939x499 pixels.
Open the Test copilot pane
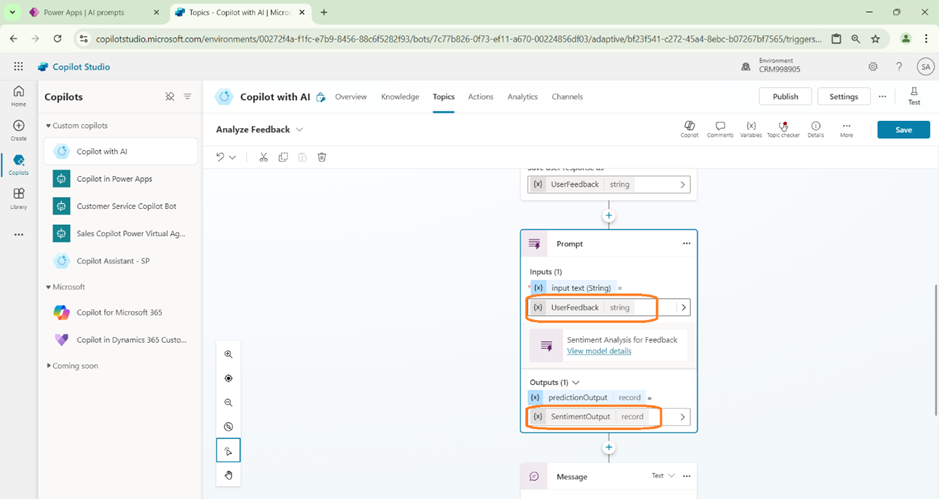coord(913,96)
